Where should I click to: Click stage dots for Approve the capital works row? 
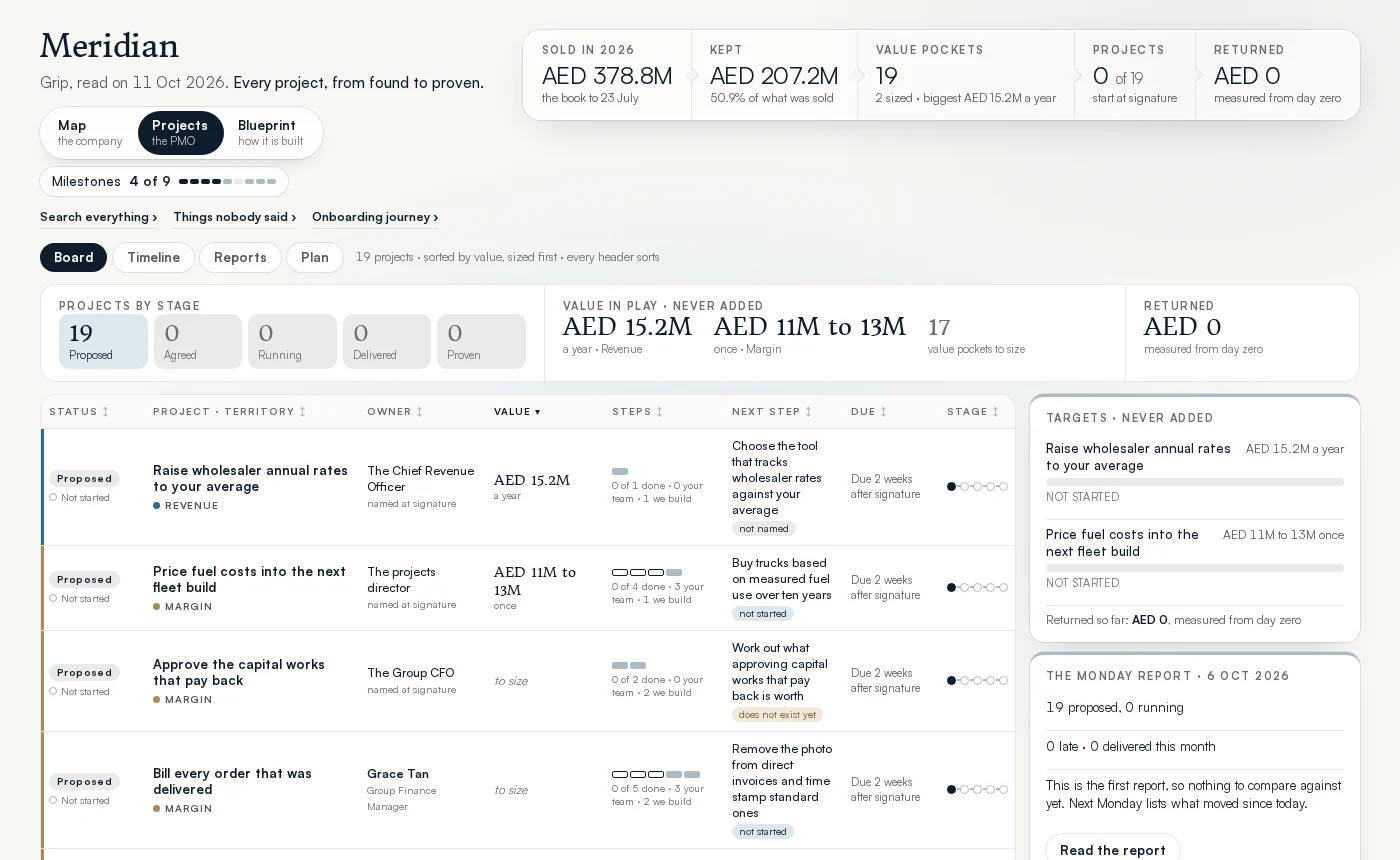[x=977, y=681]
